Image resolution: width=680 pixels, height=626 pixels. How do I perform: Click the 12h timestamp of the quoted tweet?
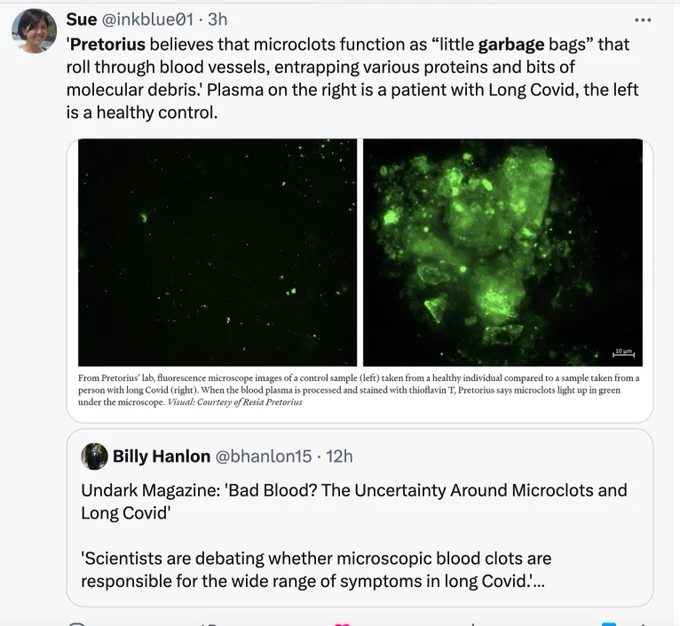coord(339,456)
